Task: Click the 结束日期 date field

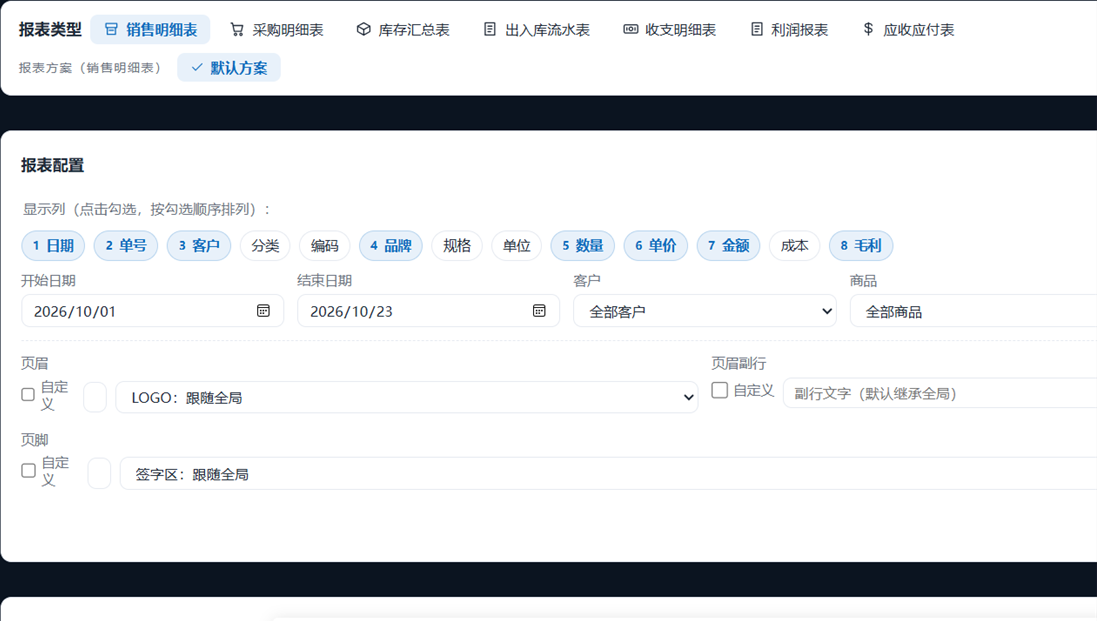Action: (x=428, y=311)
